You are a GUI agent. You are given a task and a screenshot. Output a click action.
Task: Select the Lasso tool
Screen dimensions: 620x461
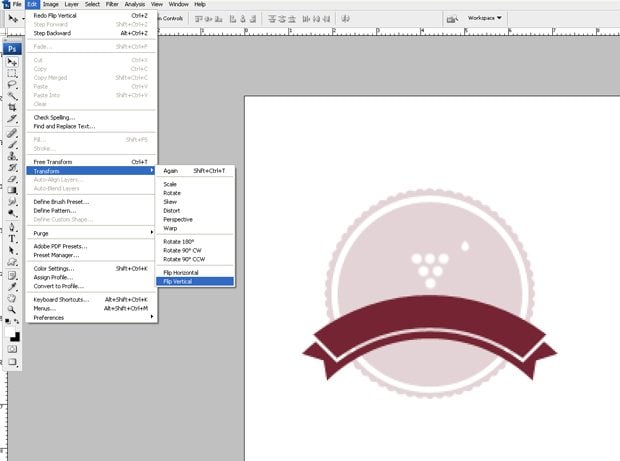pos(13,85)
